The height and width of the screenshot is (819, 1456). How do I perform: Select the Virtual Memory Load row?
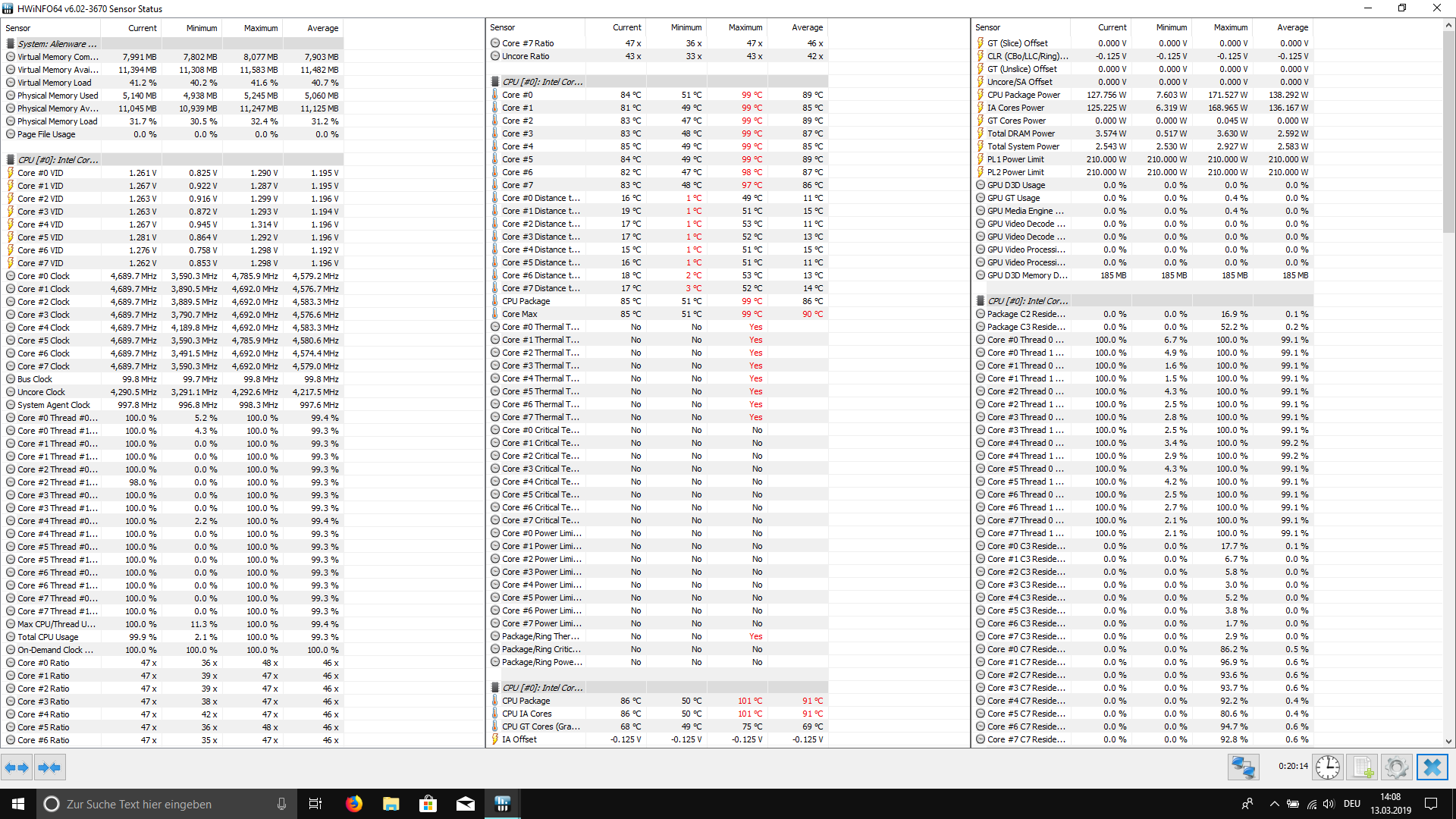(x=173, y=83)
